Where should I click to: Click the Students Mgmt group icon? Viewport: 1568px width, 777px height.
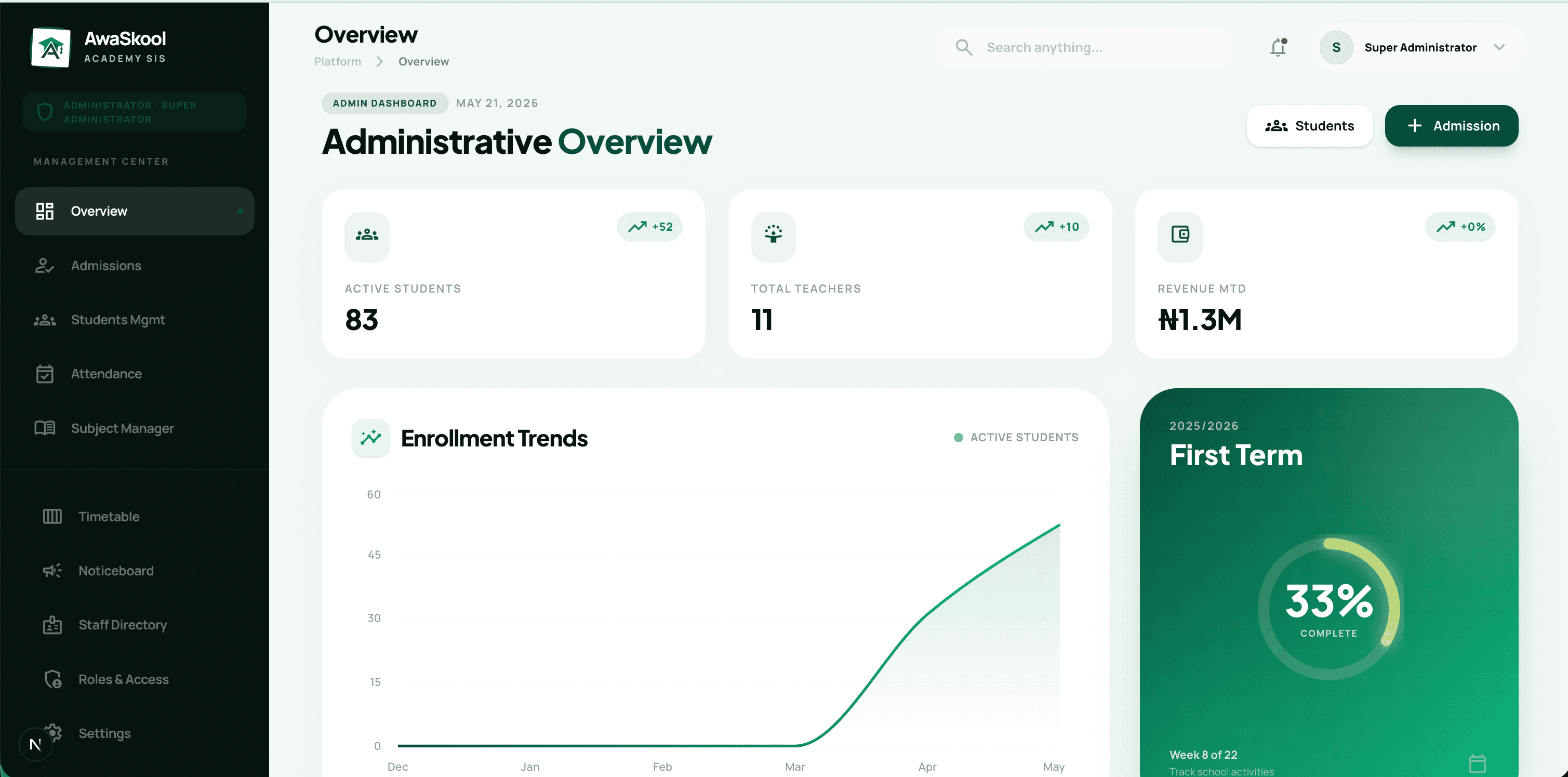click(x=45, y=320)
